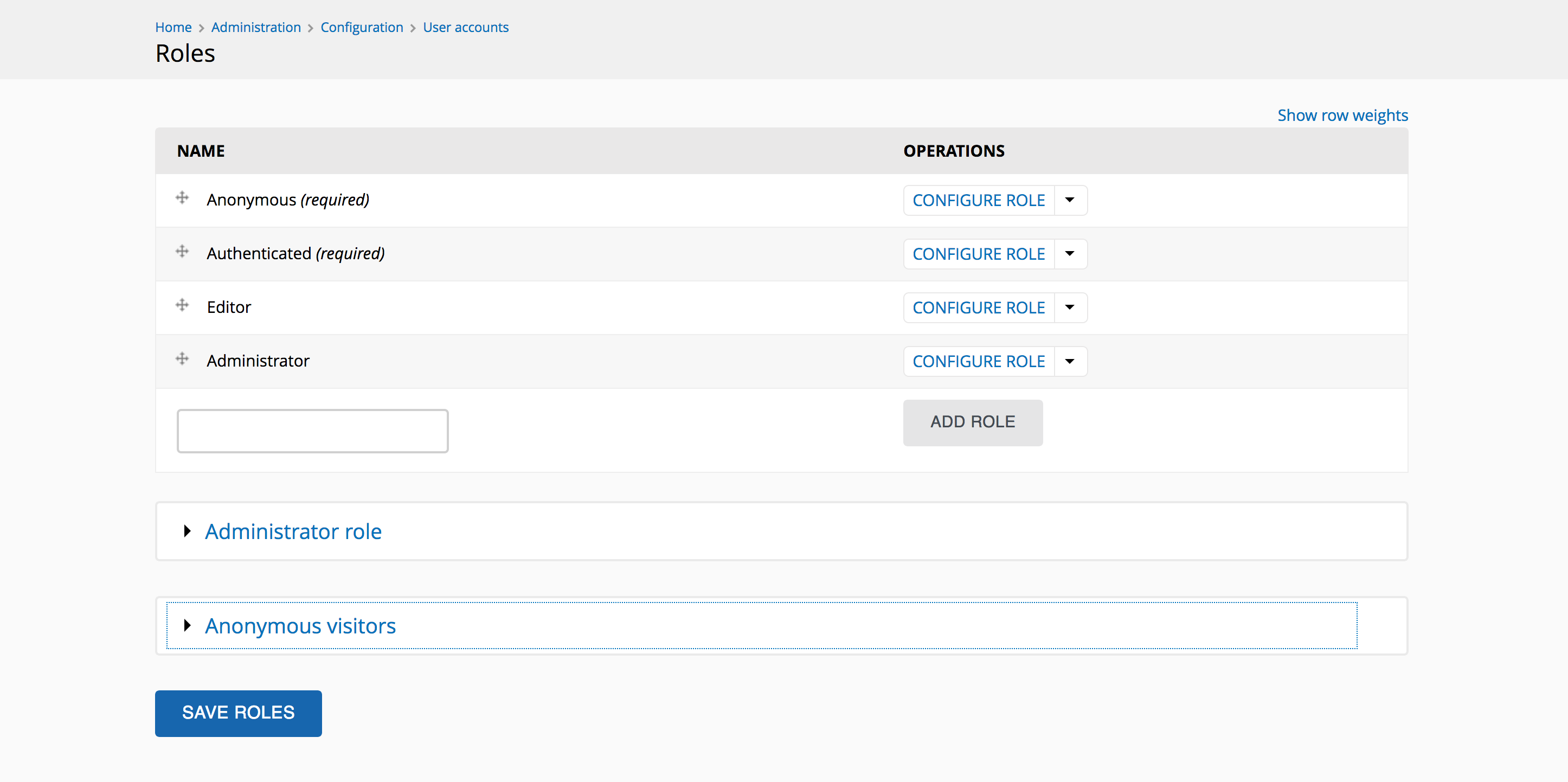Configure the Administrator role
Image resolution: width=1568 pixels, height=782 pixels.
coord(979,361)
